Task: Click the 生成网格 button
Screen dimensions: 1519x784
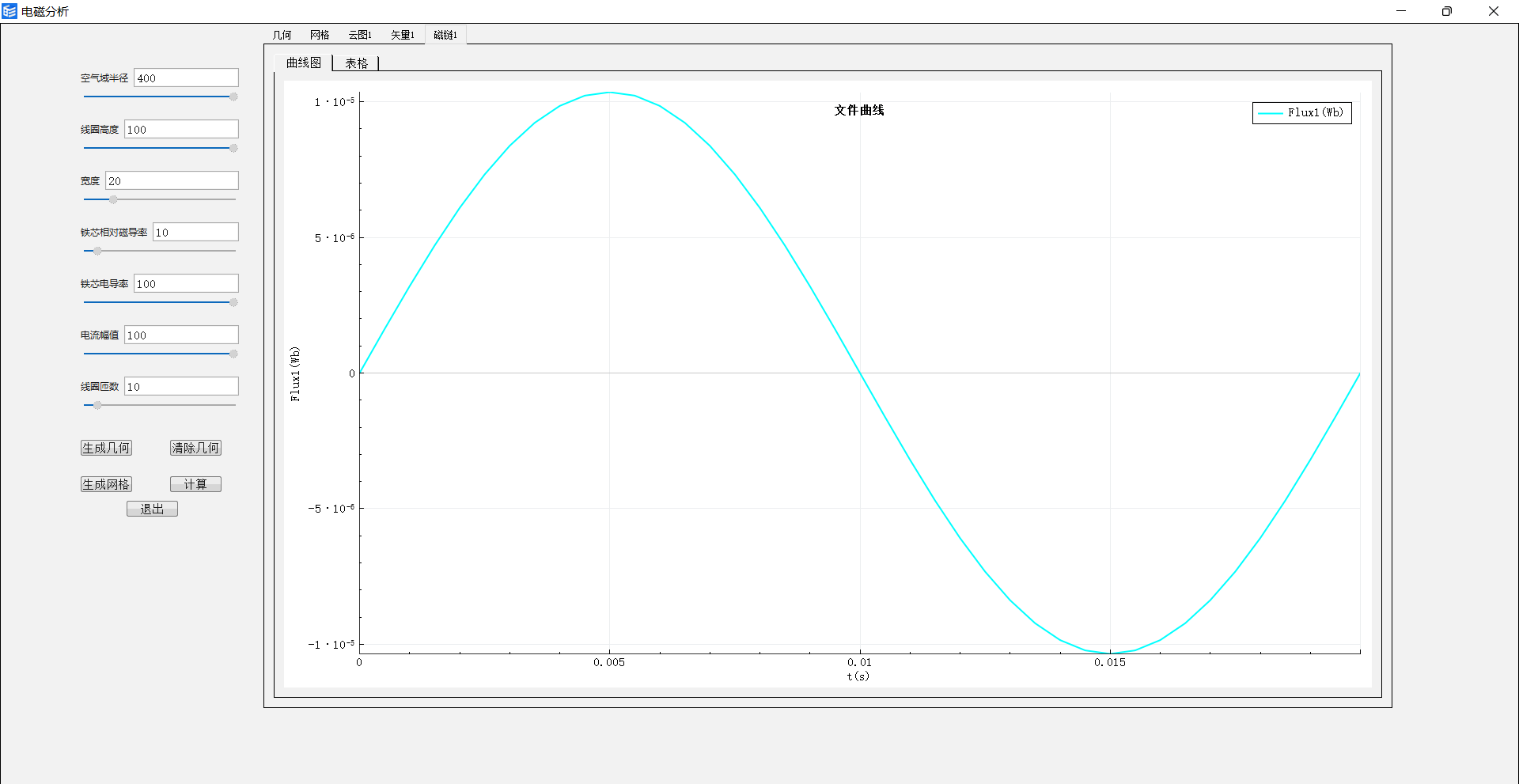Action: click(x=106, y=484)
